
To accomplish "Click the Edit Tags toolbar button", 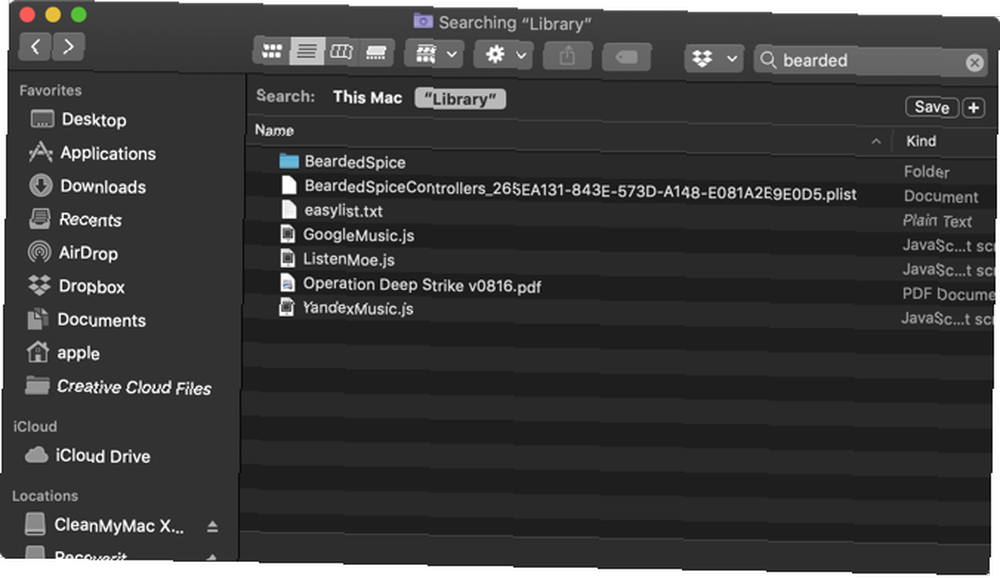I will click(x=626, y=57).
